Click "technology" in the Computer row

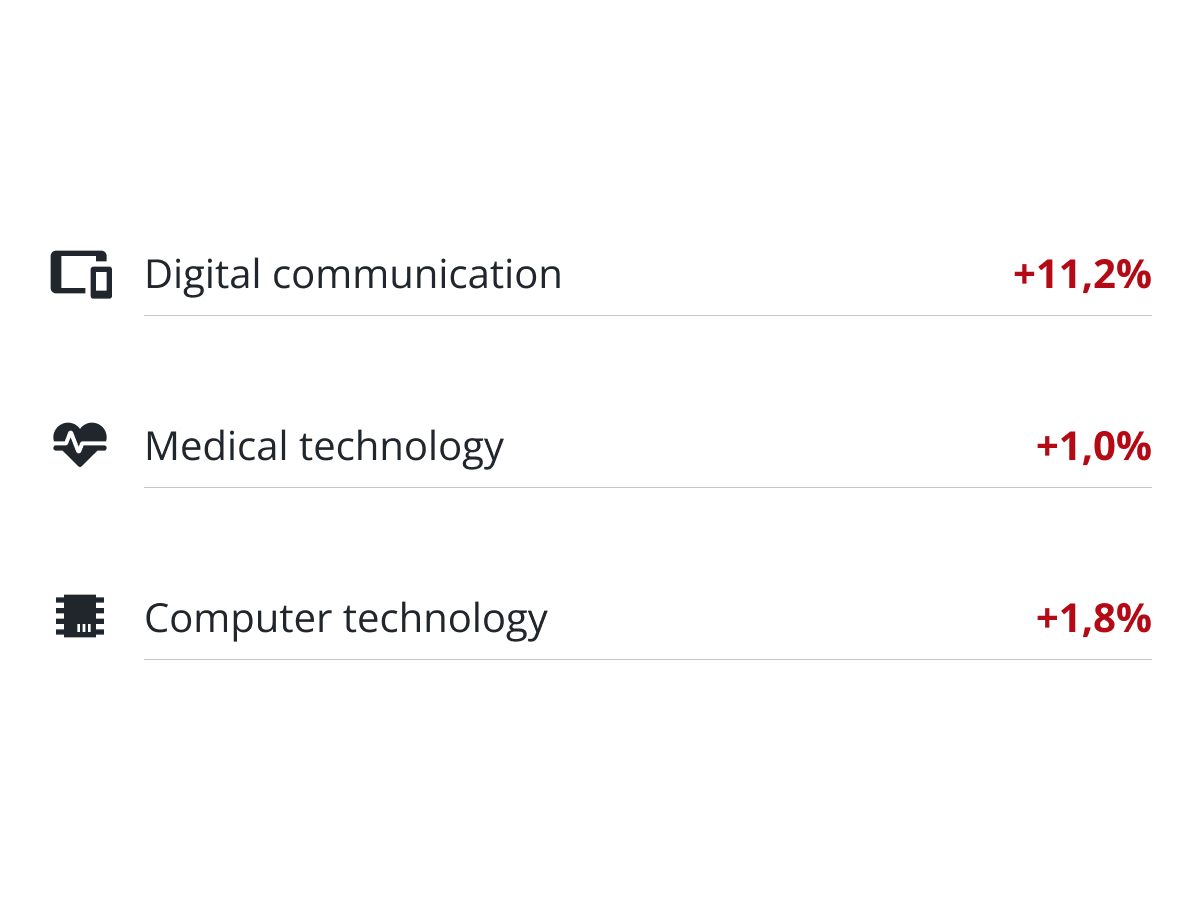point(445,618)
